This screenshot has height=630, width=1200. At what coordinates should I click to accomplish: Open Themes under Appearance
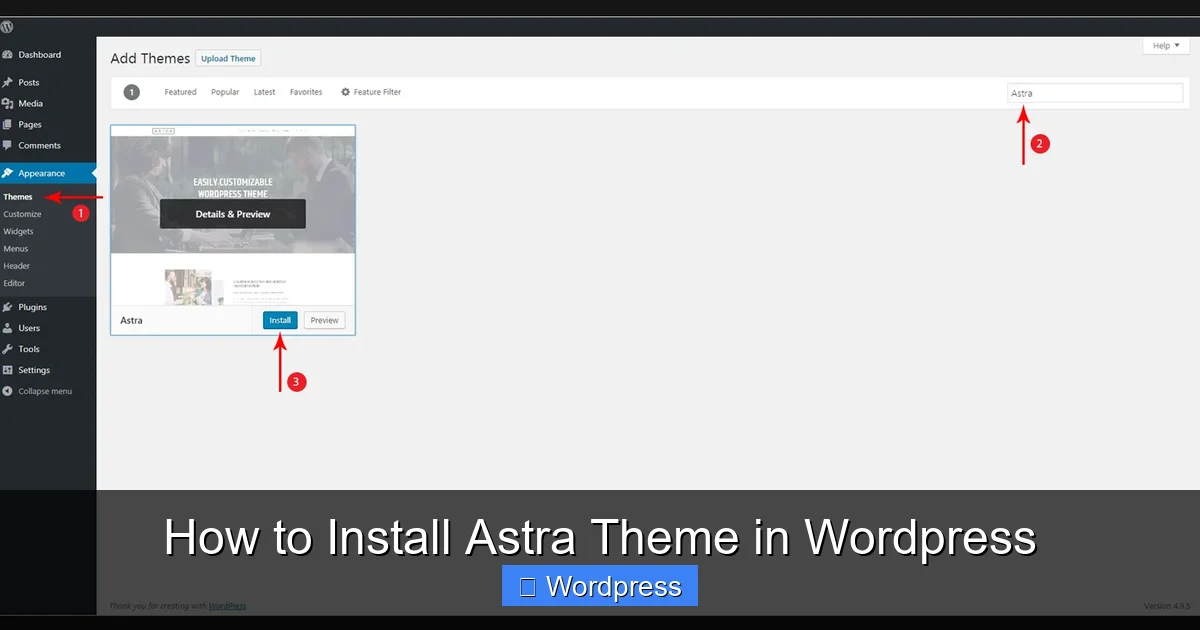[x=18, y=197]
